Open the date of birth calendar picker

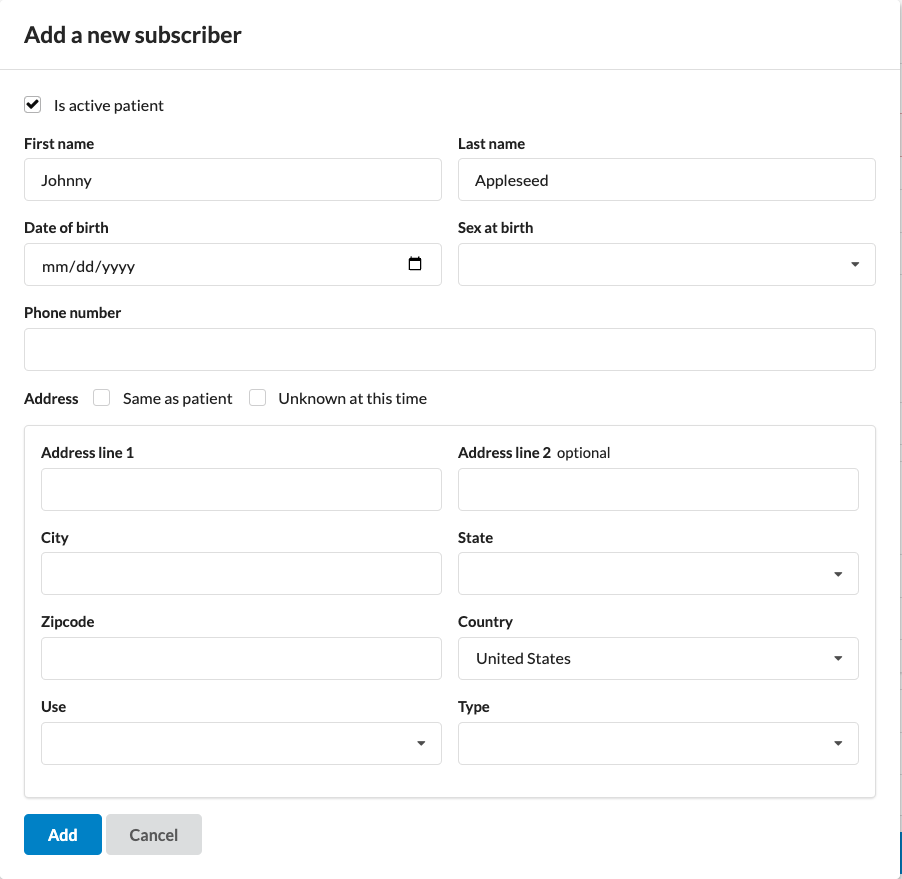(415, 265)
